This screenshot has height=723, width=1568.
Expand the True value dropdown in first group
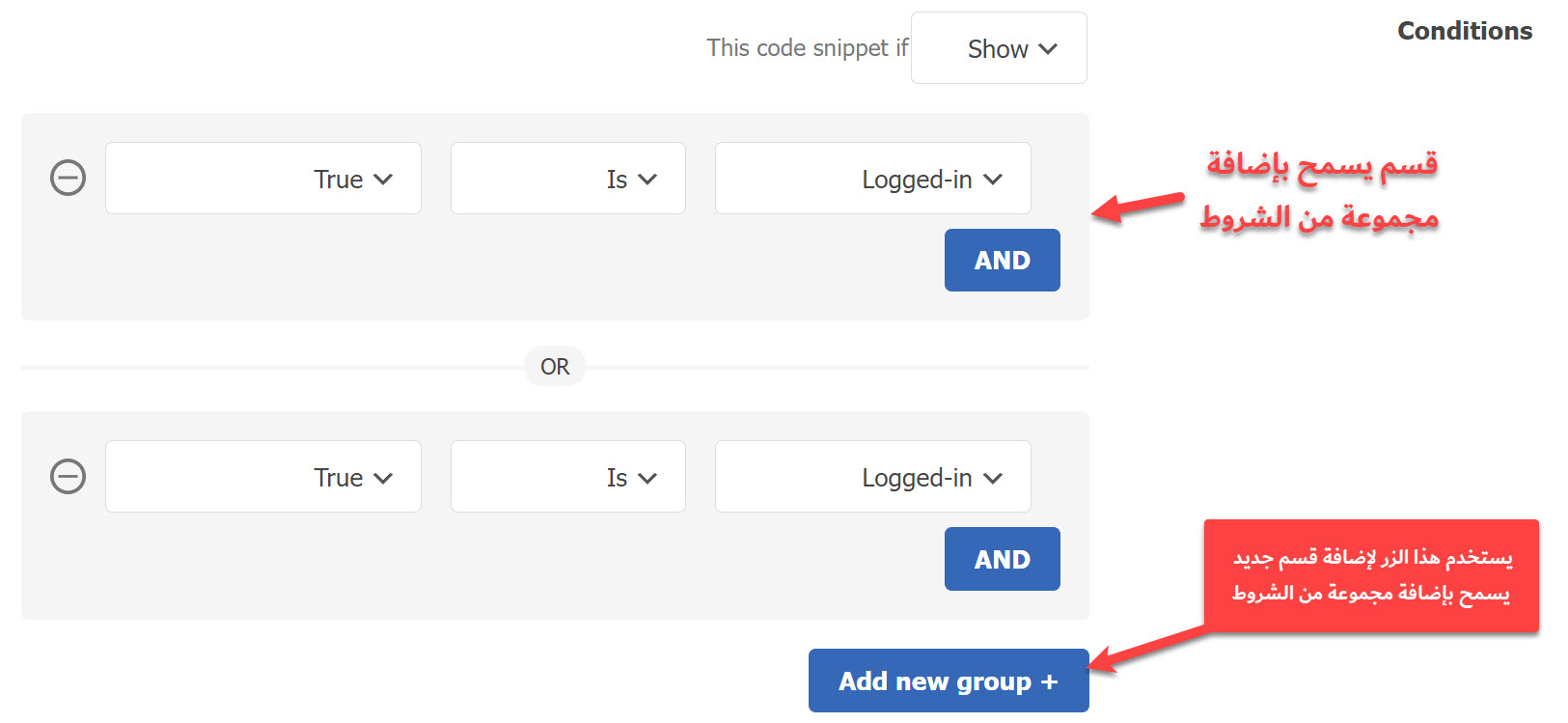click(x=263, y=179)
